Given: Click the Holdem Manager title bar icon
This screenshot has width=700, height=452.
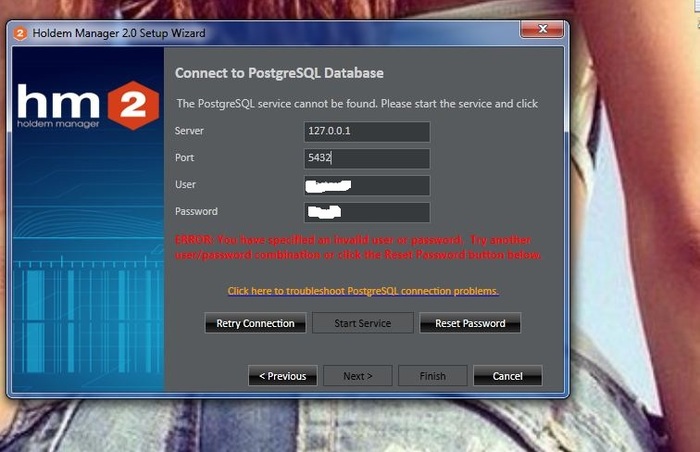Looking at the screenshot, I should 20,33.
